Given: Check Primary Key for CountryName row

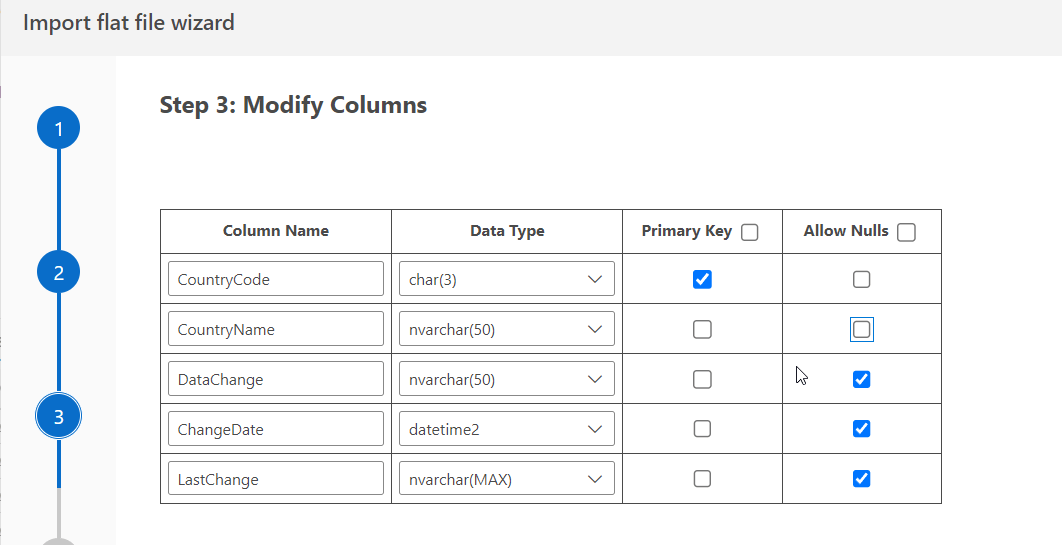Looking at the screenshot, I should coord(702,329).
